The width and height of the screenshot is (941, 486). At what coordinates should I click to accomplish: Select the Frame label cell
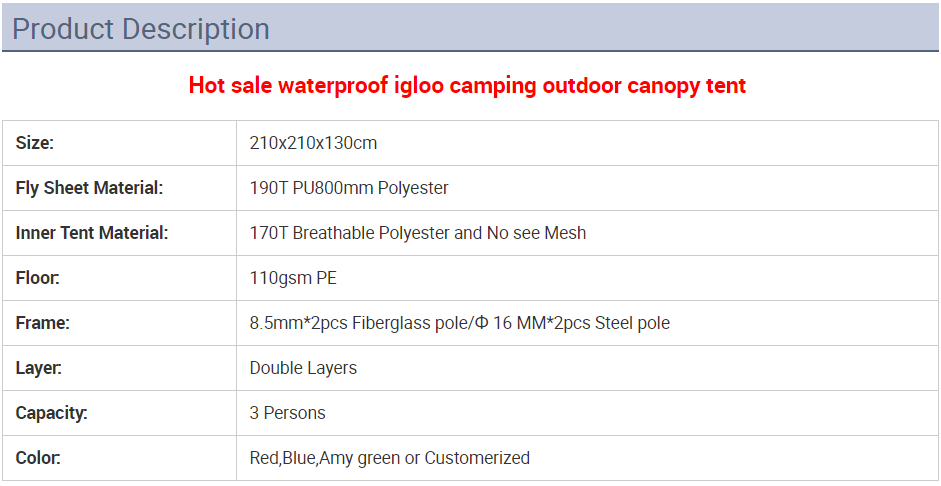[x=42, y=323]
